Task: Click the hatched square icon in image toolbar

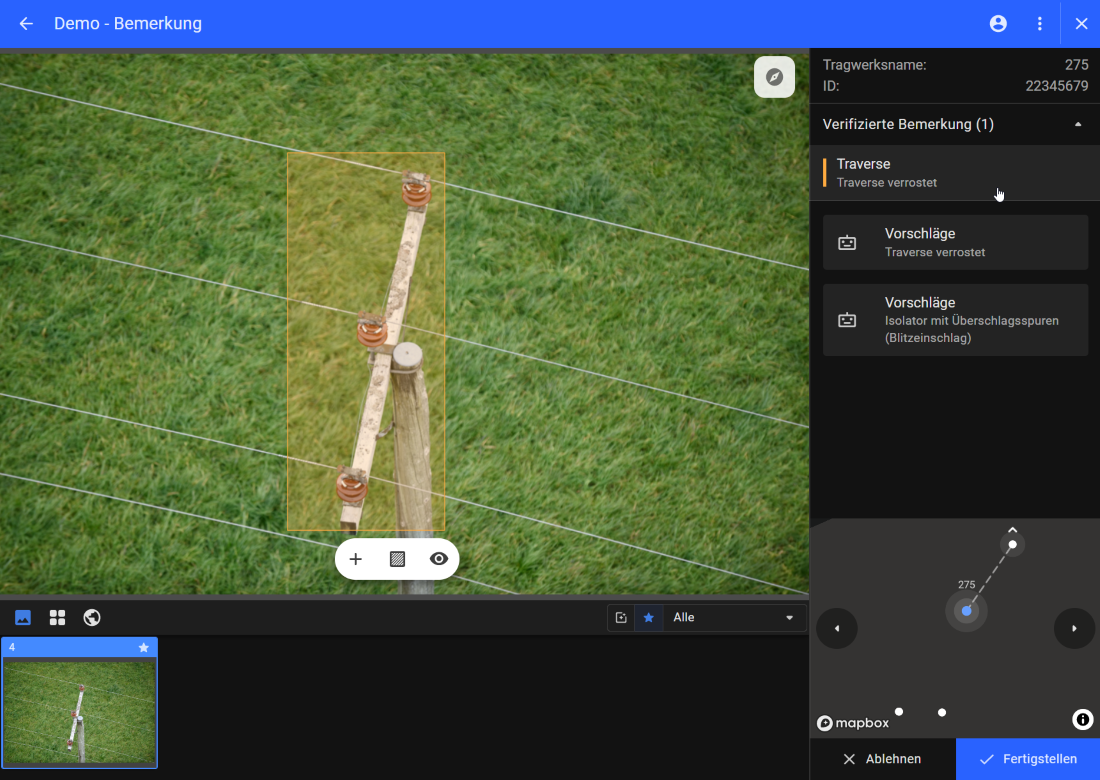Action: [397, 559]
